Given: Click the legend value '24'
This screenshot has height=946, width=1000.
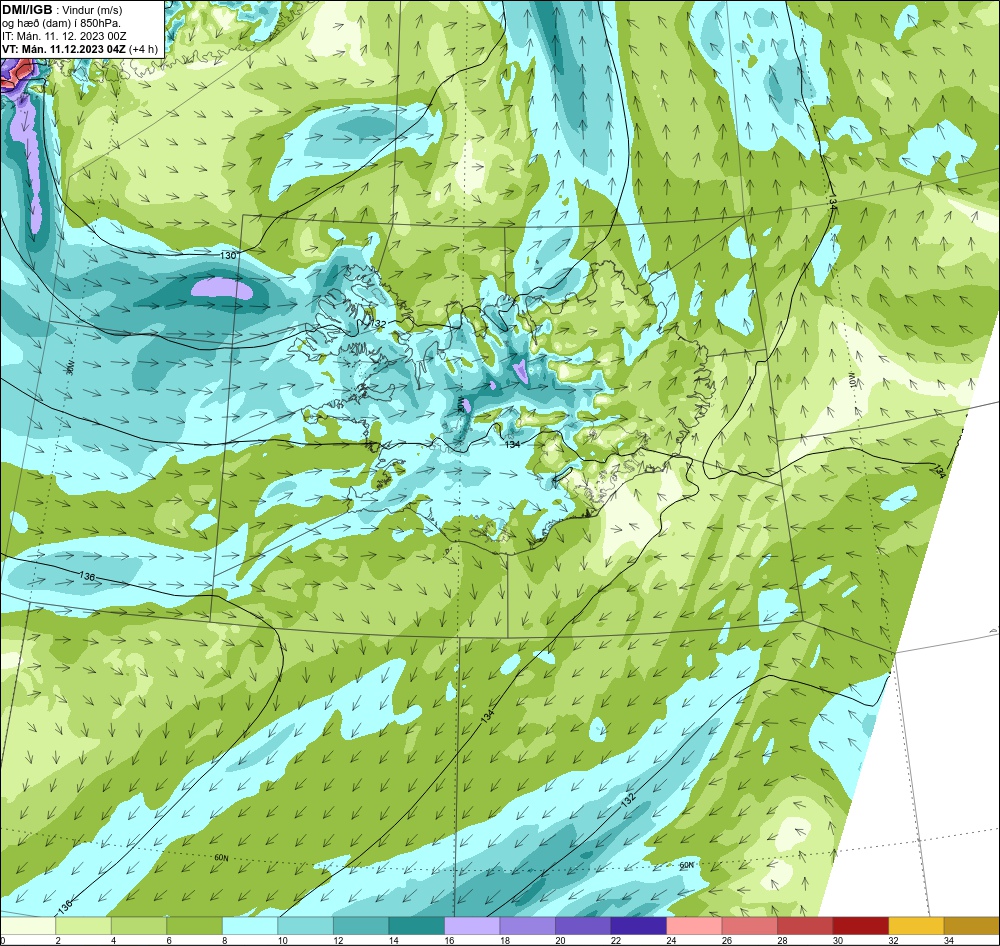Looking at the screenshot, I should click(x=671, y=940).
